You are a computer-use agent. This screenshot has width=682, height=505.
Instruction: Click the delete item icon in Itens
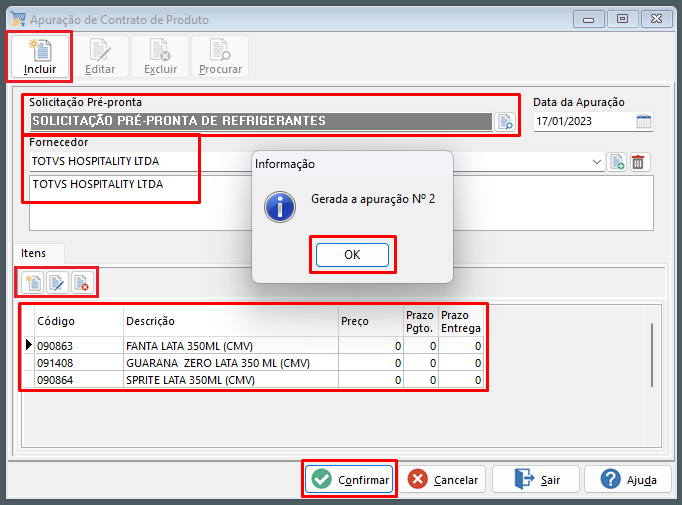click(x=82, y=283)
